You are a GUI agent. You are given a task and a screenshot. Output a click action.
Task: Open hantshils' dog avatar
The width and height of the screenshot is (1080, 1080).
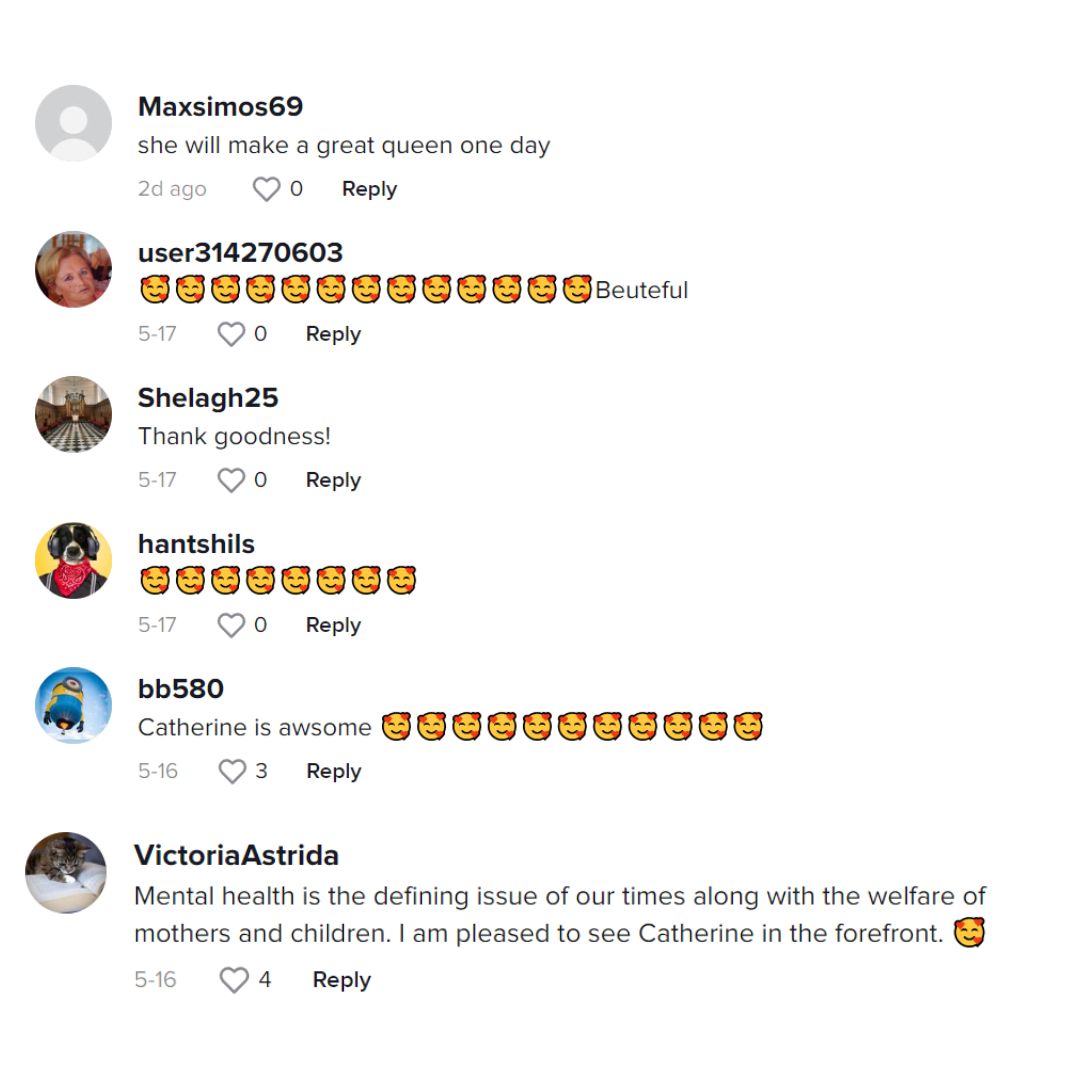[73, 560]
